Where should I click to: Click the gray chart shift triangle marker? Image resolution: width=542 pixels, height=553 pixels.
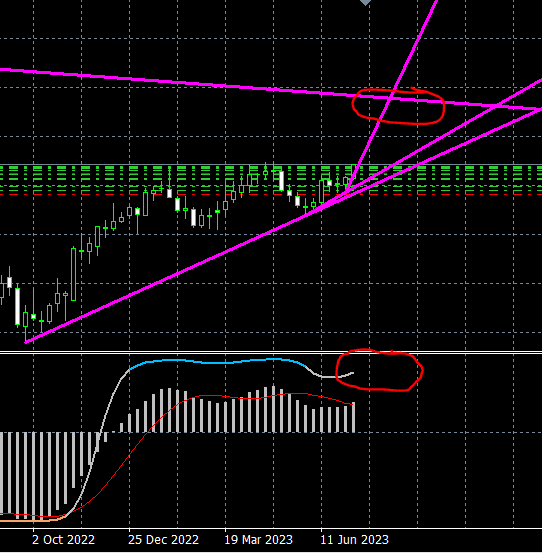[x=365, y=2]
